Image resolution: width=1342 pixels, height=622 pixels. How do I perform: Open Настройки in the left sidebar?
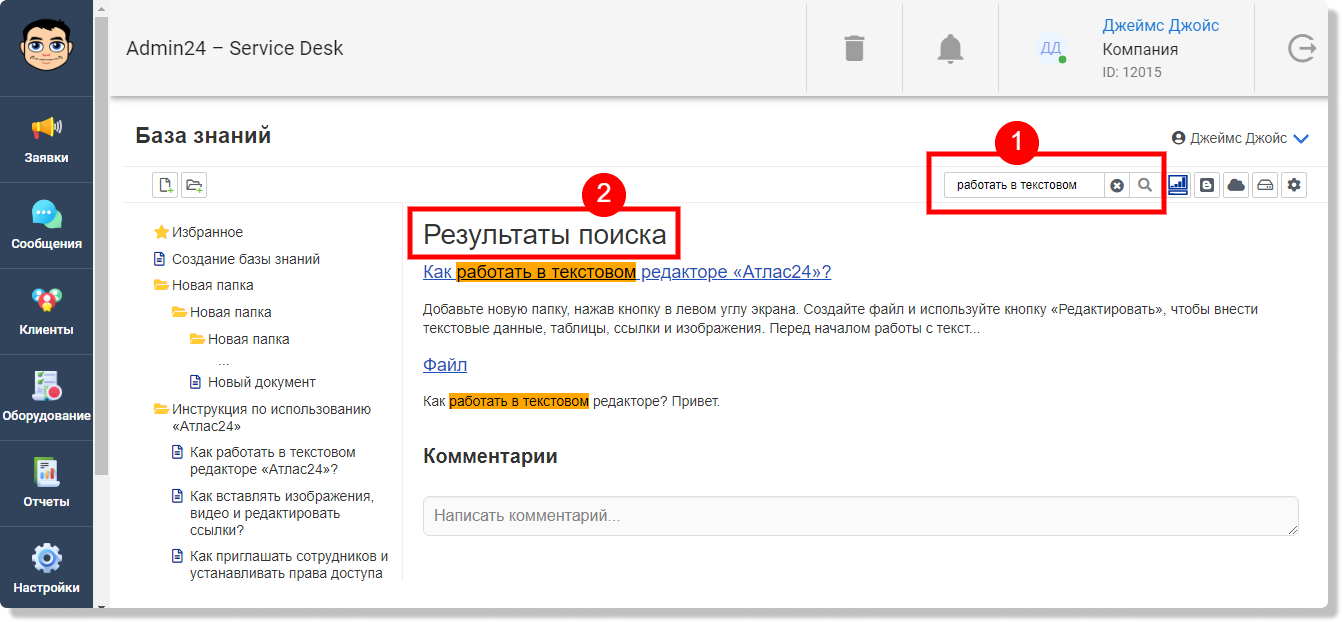pos(46,570)
